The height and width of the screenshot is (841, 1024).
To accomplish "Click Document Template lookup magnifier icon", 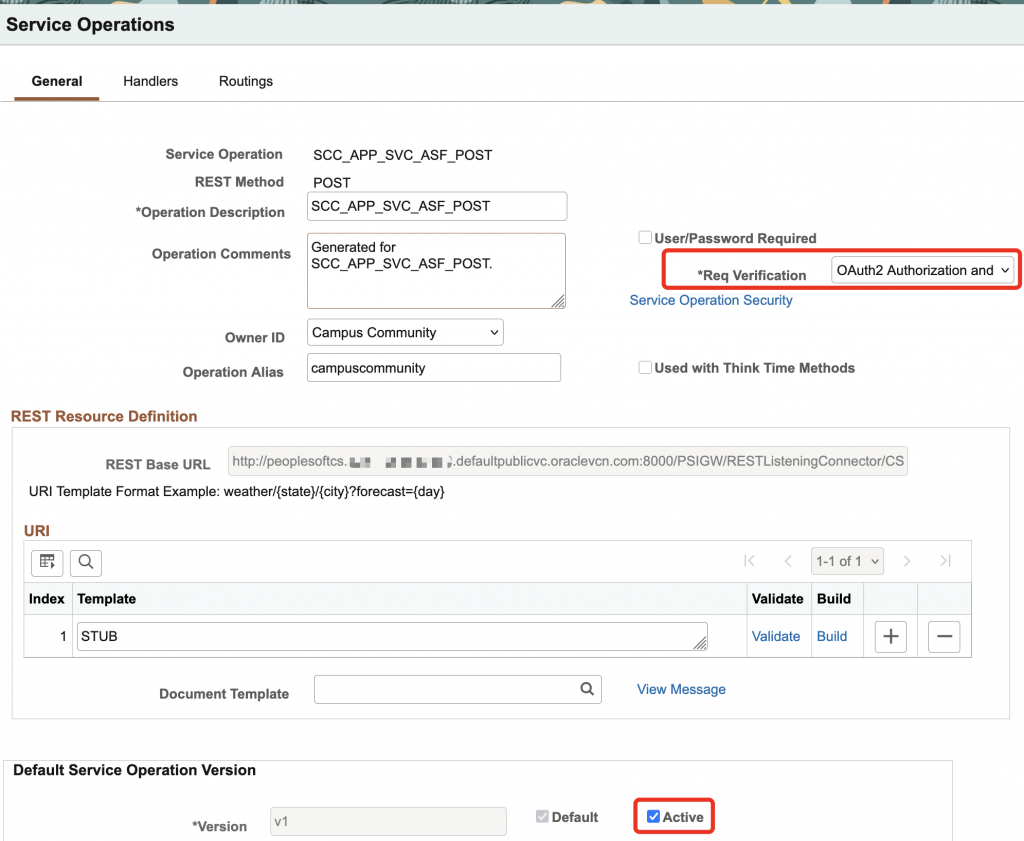I will [587, 689].
